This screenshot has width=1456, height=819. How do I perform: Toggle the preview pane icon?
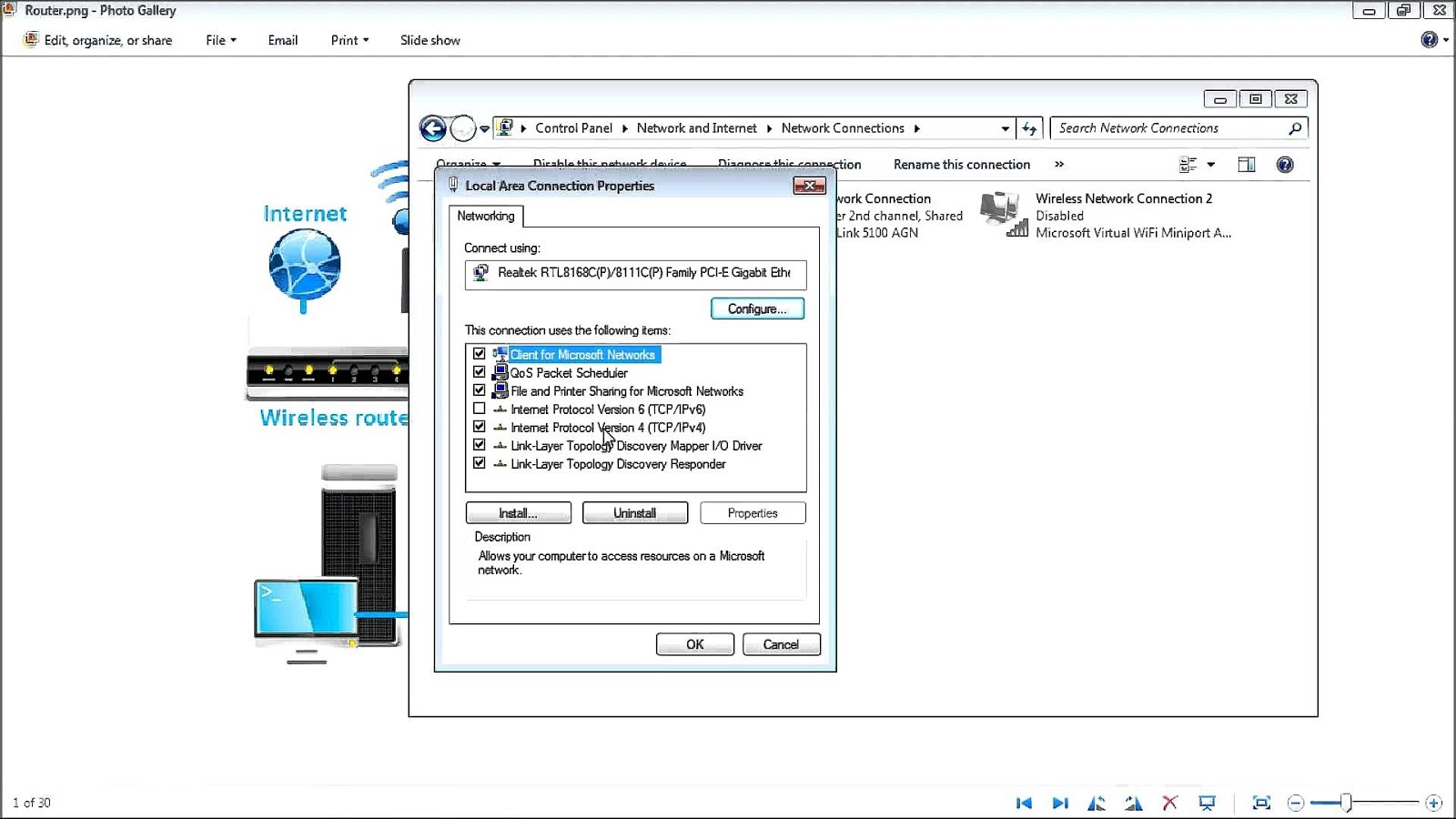click(x=1247, y=165)
